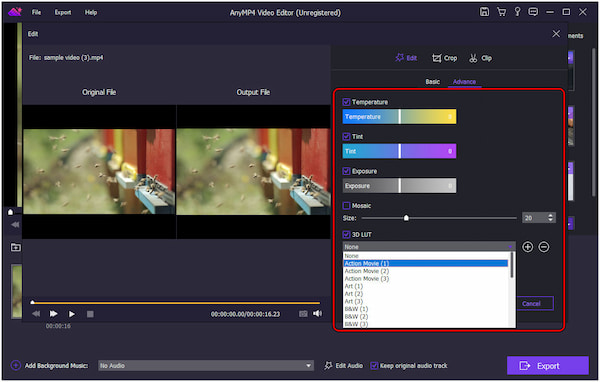Switch to the Clip tool
This screenshot has width=600, height=382.
[x=480, y=58]
